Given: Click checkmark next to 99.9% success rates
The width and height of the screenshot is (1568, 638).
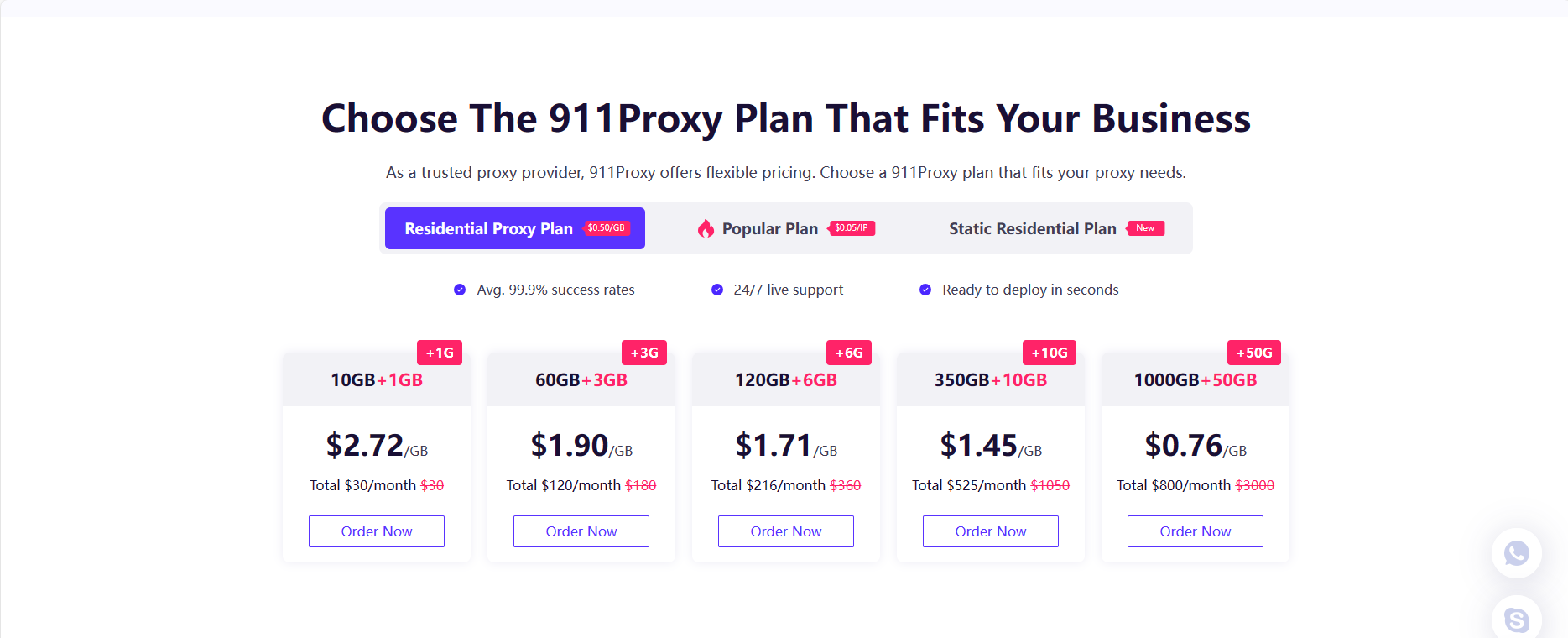Looking at the screenshot, I should 460,290.
